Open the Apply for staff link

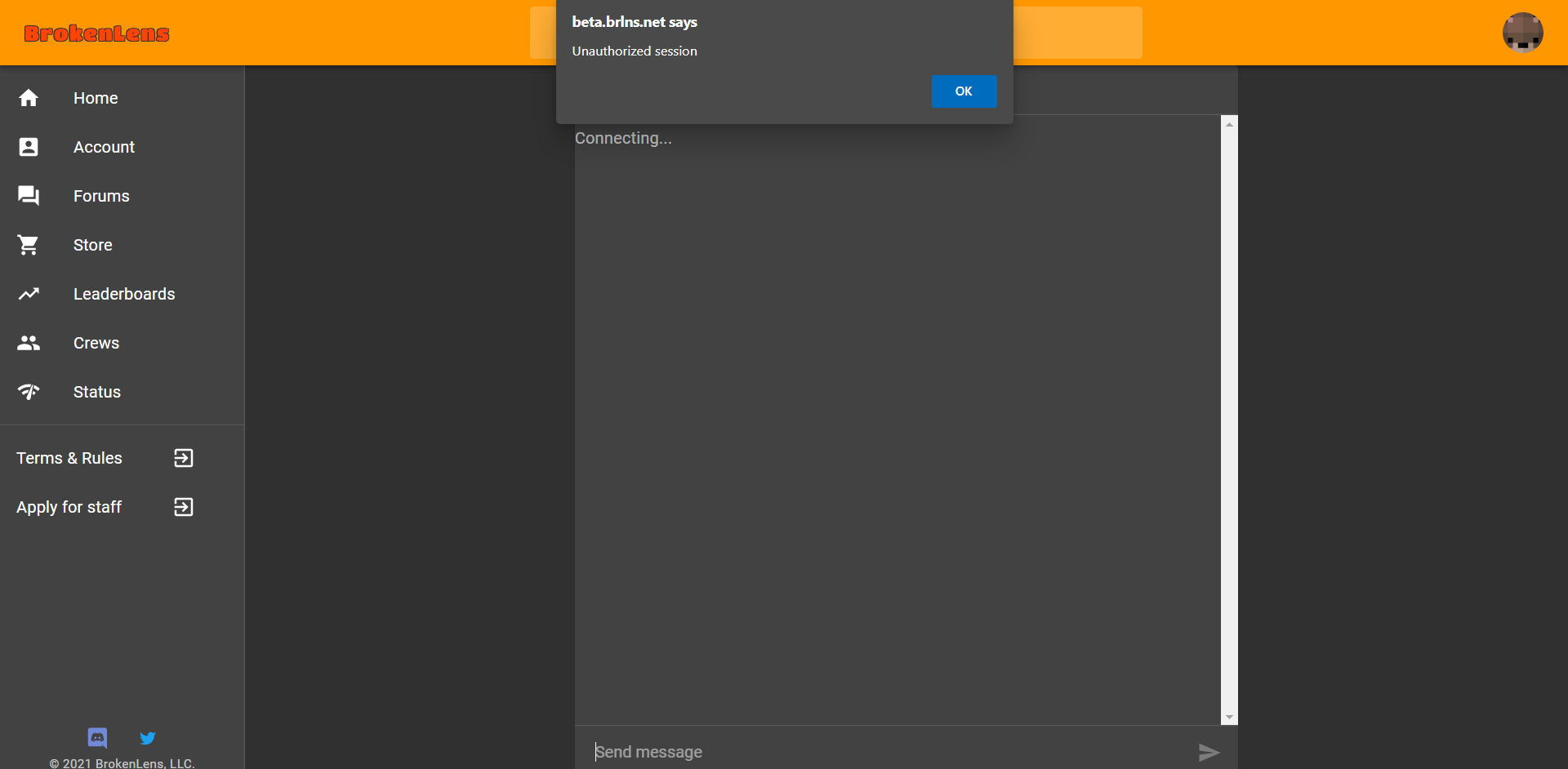(x=69, y=507)
